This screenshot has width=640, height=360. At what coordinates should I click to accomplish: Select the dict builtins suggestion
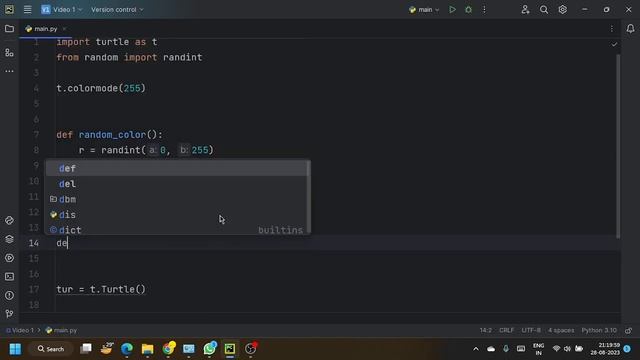tap(176, 230)
